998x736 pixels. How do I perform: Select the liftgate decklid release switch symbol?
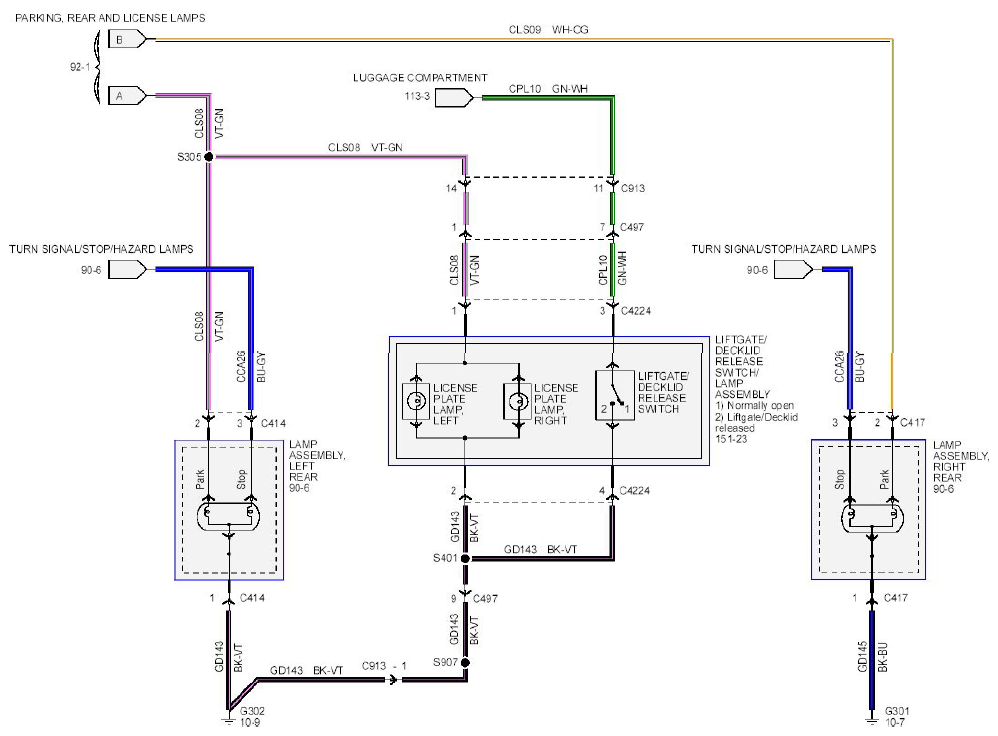(614, 396)
